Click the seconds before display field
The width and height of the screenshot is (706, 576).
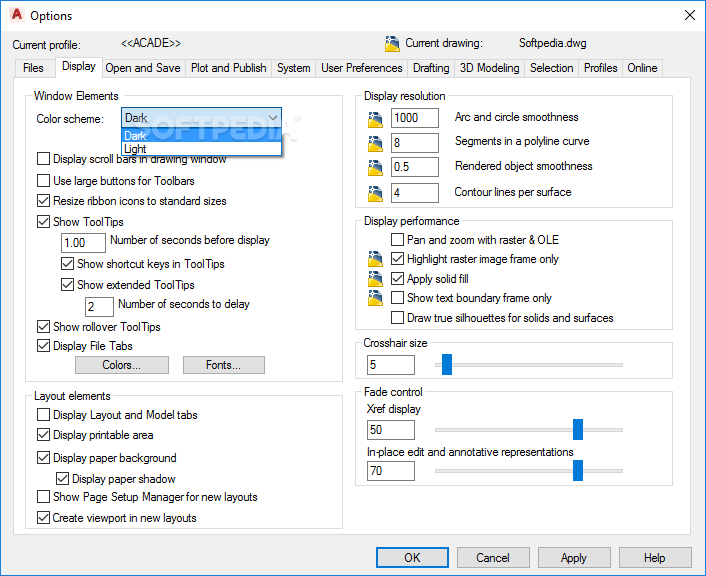click(x=83, y=243)
